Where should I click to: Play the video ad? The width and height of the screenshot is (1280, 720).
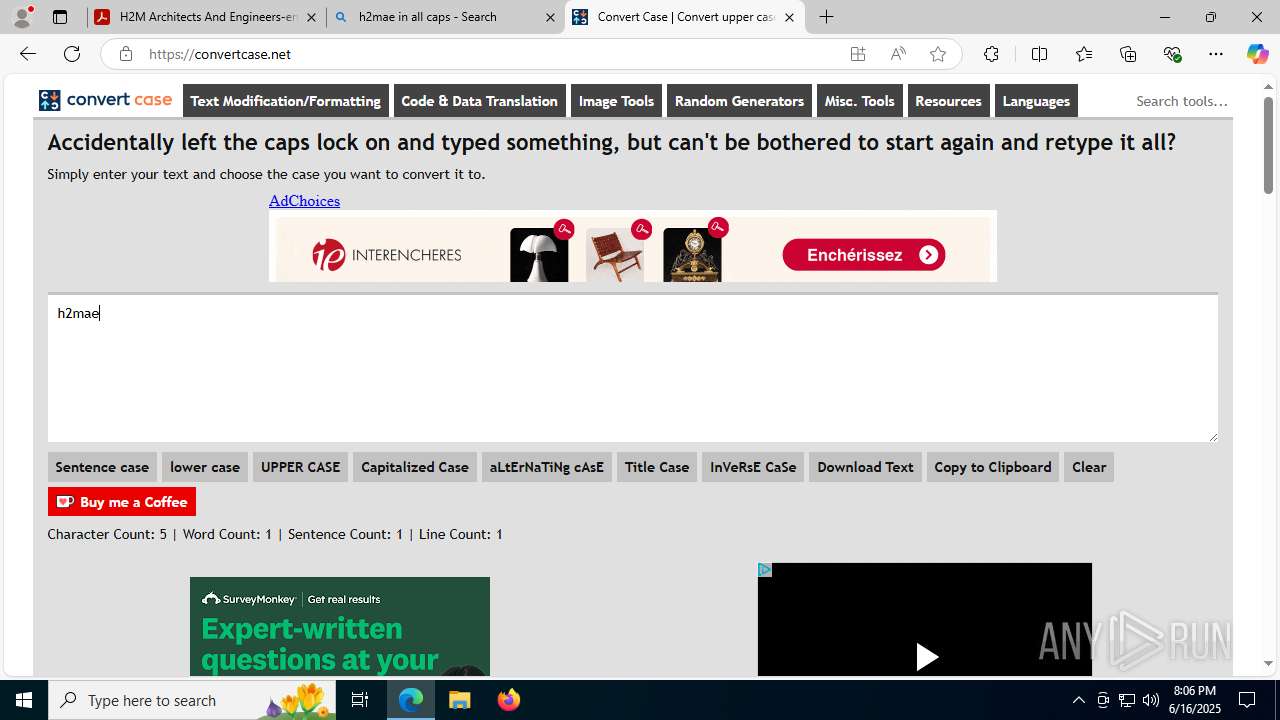[x=926, y=657]
